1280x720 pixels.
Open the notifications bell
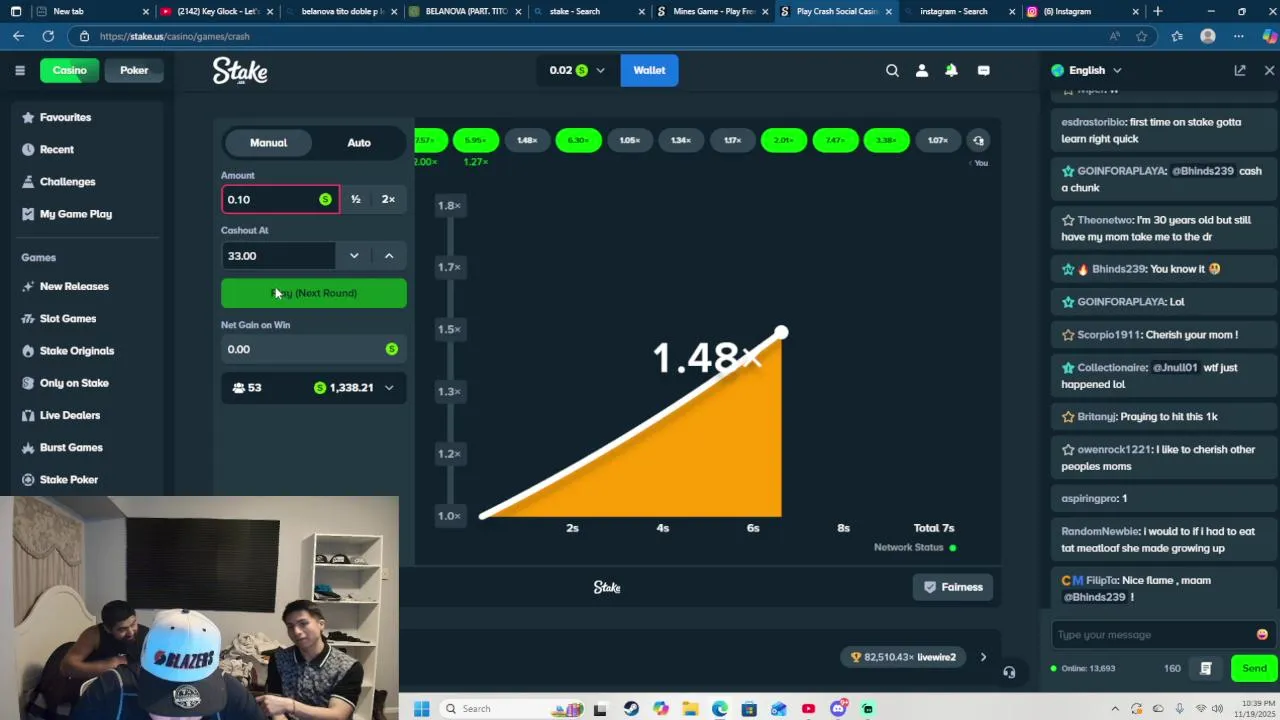pos(952,70)
